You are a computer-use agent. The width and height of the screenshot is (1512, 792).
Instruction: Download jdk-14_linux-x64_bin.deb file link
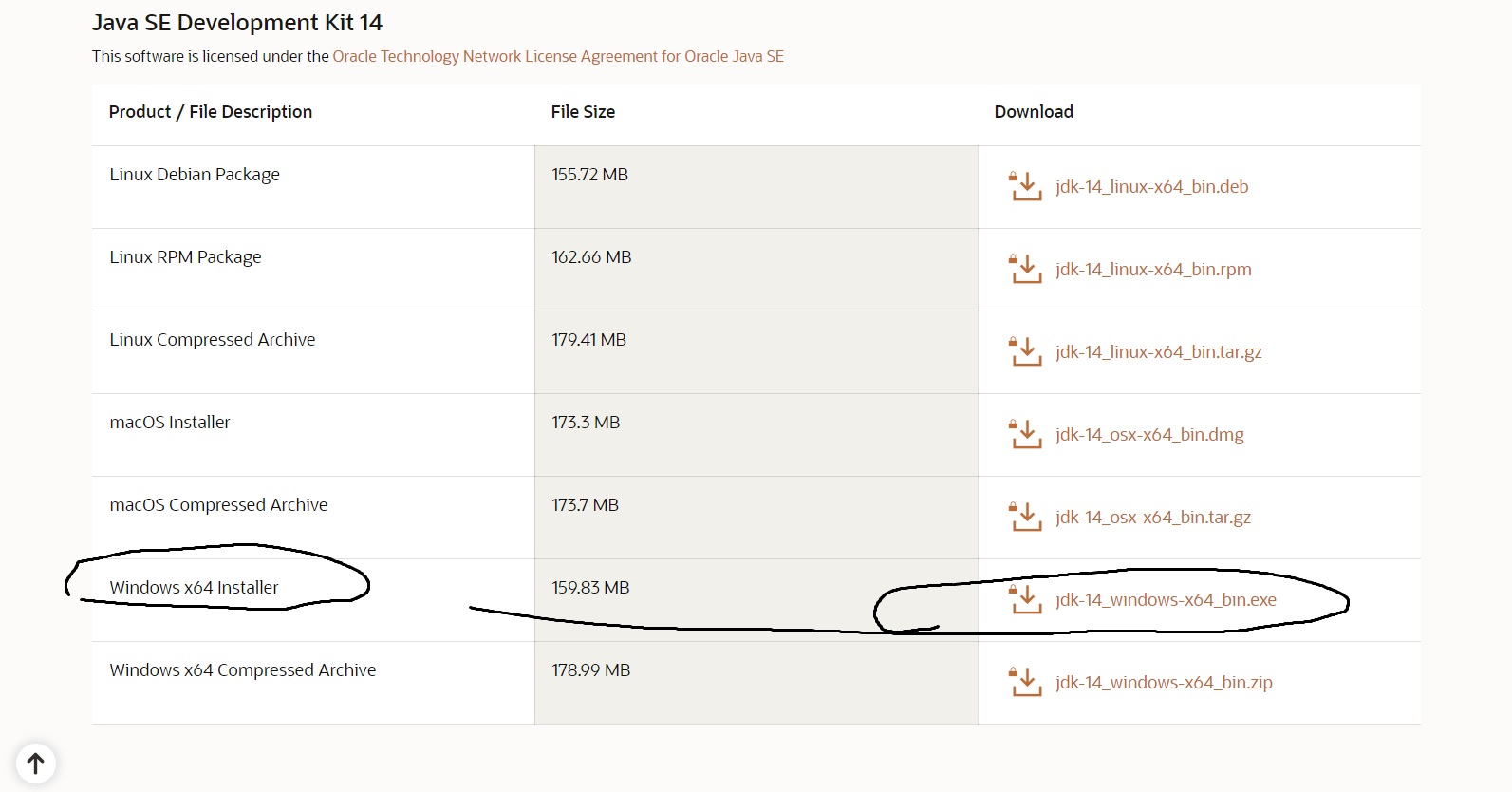1151,187
